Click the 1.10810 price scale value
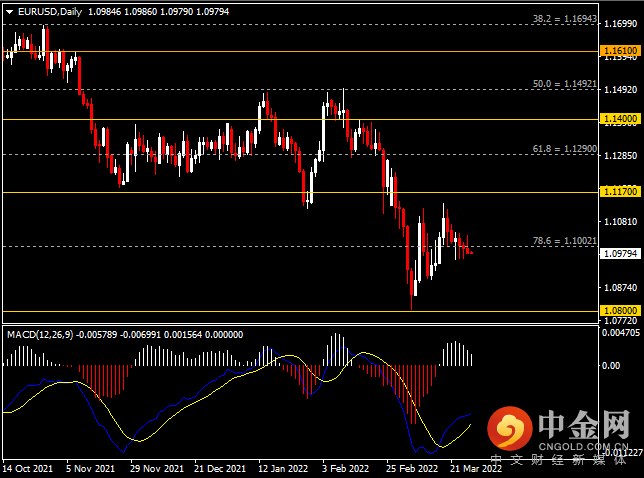The height and width of the screenshot is (478, 644). coord(621,222)
